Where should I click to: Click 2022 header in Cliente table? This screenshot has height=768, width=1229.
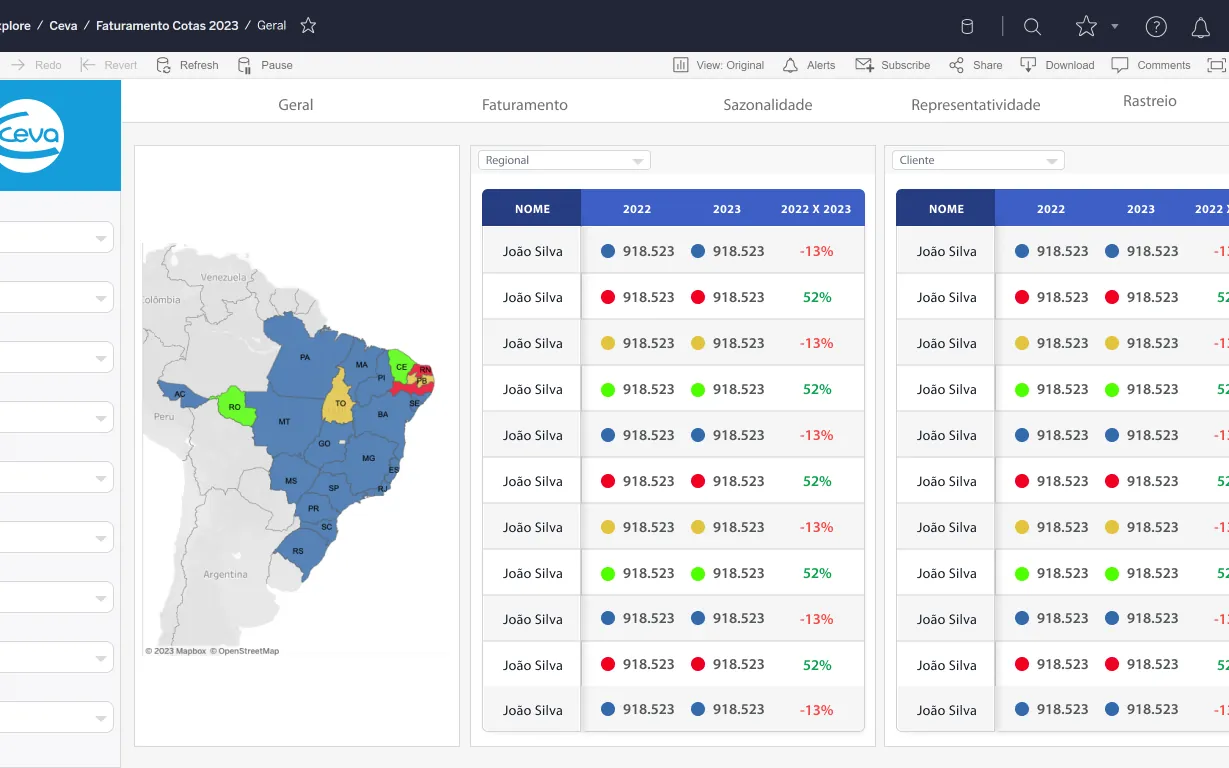(1051, 209)
